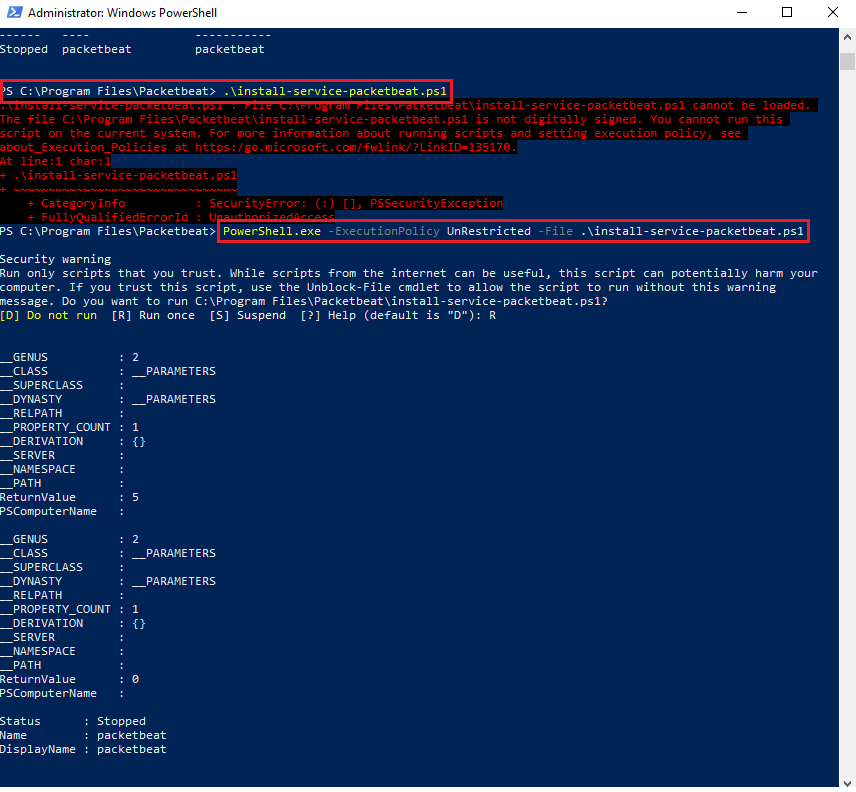
Task: Click the 'DisplayName : packetbeat' line
Action: (x=83, y=749)
